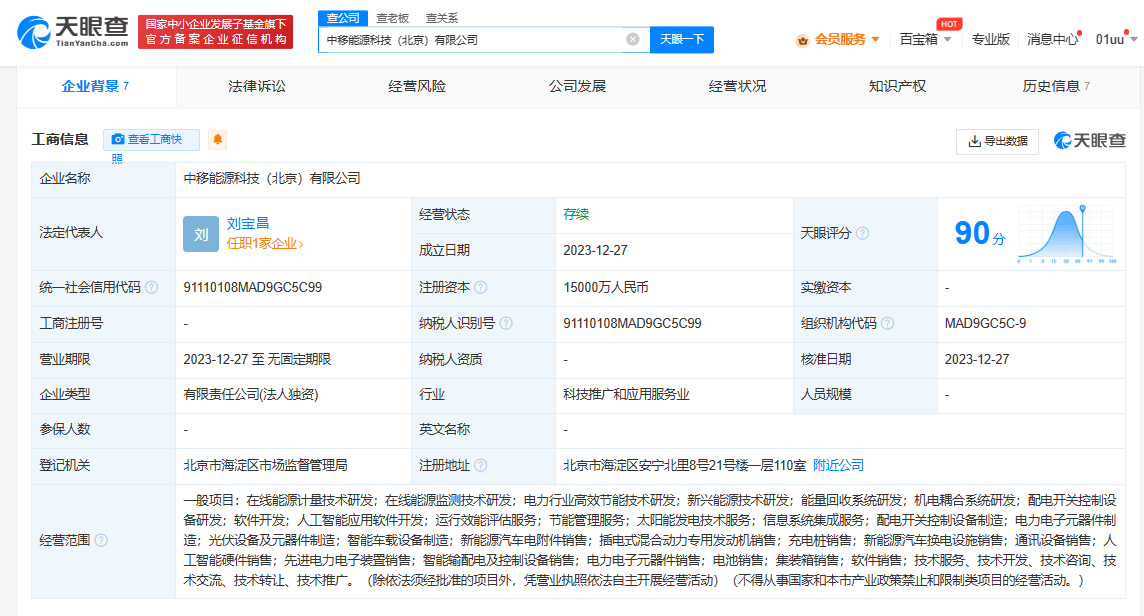Click the member service crown icon
The image size is (1144, 616).
tap(803, 40)
